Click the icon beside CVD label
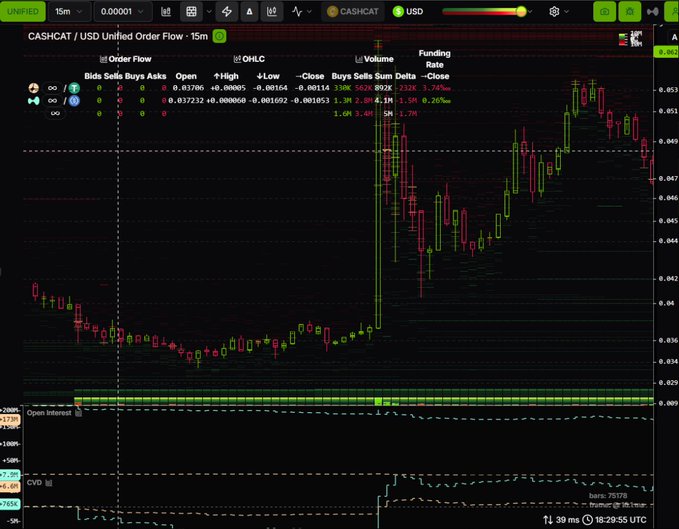This screenshot has height=529, width=679. coord(49,483)
